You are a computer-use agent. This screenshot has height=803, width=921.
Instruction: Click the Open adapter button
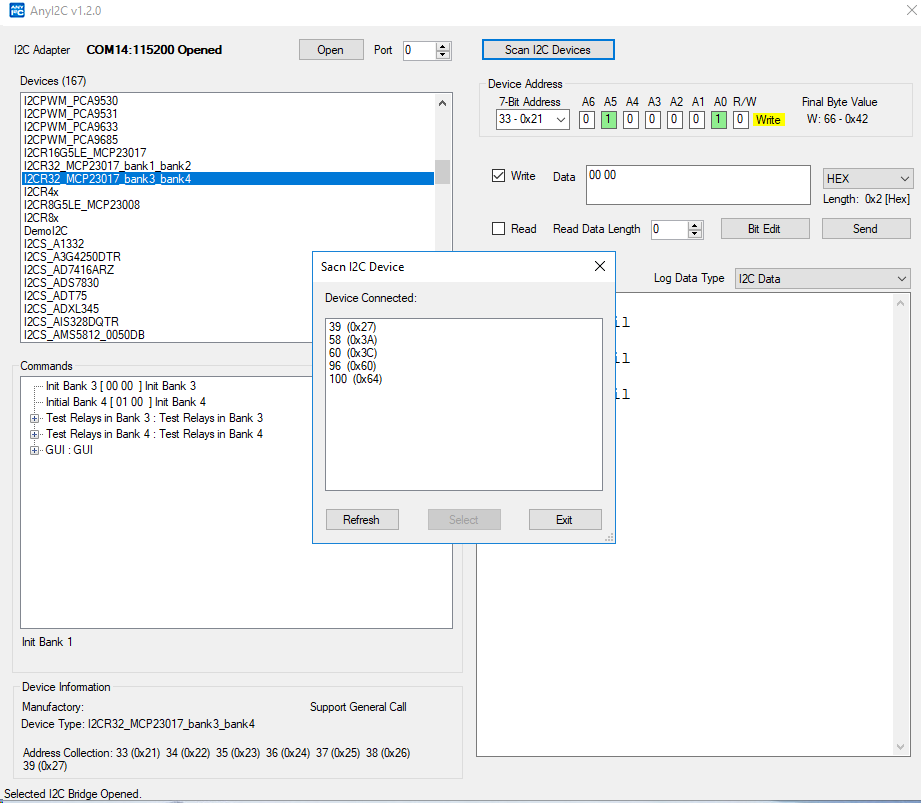click(331, 50)
